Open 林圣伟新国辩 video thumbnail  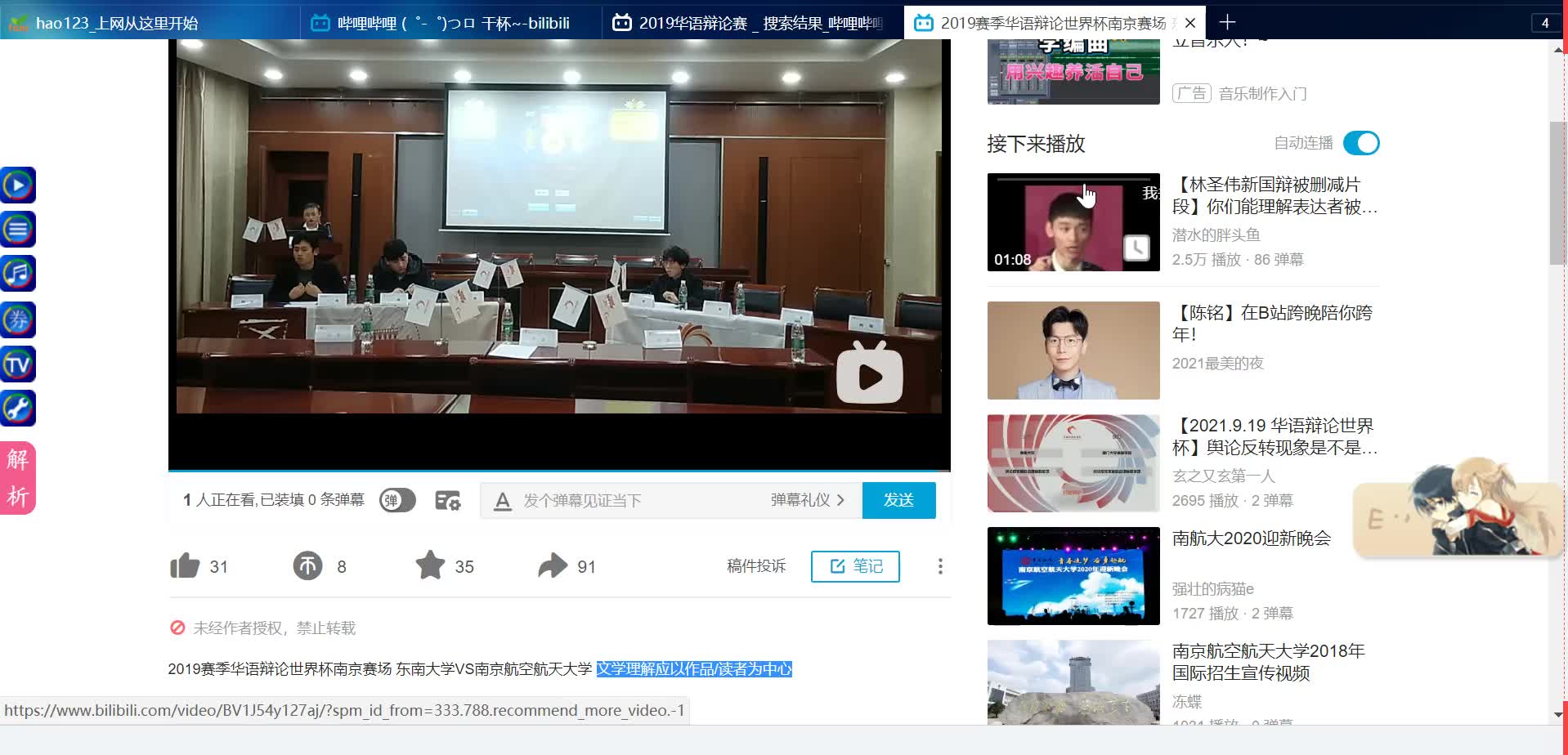(1073, 222)
